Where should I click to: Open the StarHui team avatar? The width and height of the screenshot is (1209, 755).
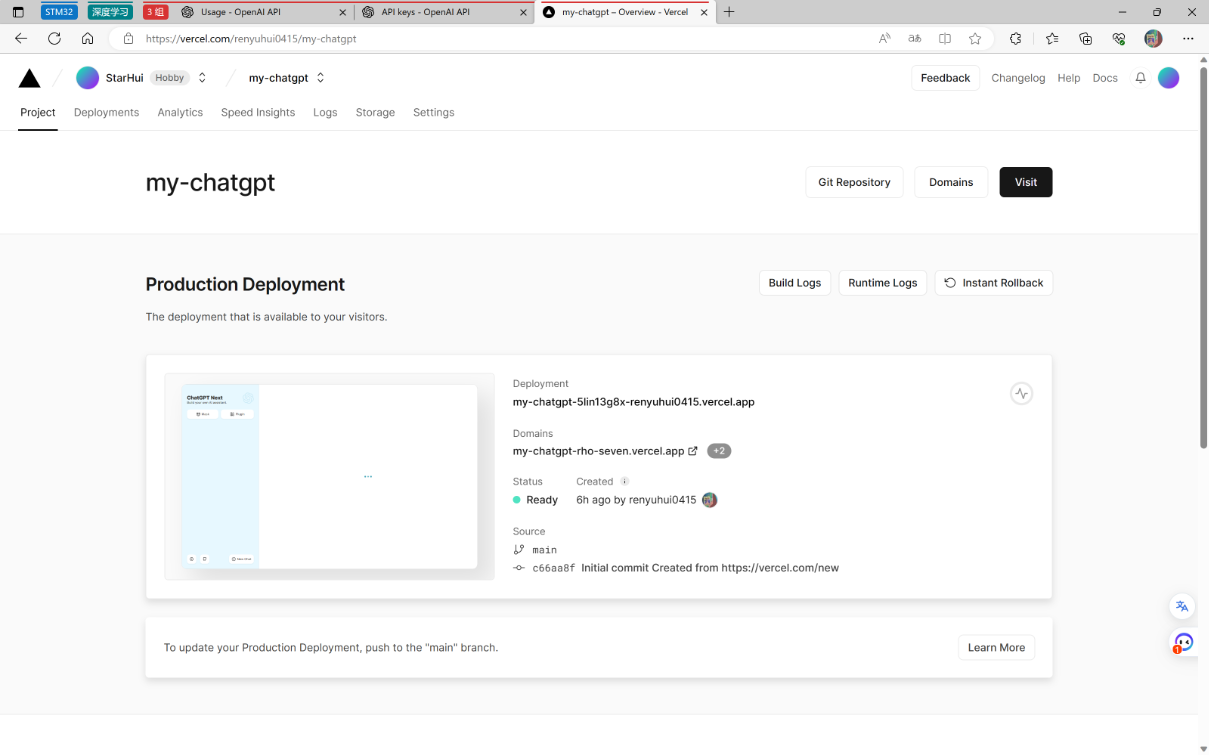[x=88, y=78]
